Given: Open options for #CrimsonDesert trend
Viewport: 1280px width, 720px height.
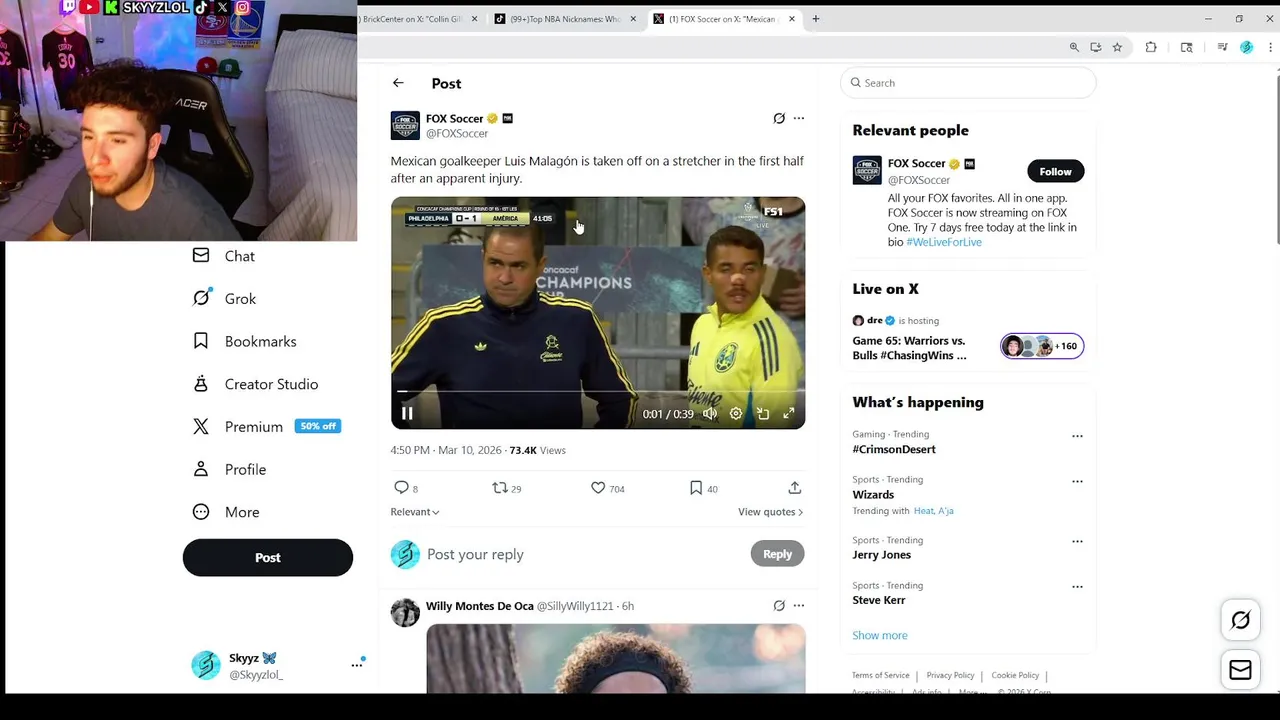Looking at the screenshot, I should 1077,436.
